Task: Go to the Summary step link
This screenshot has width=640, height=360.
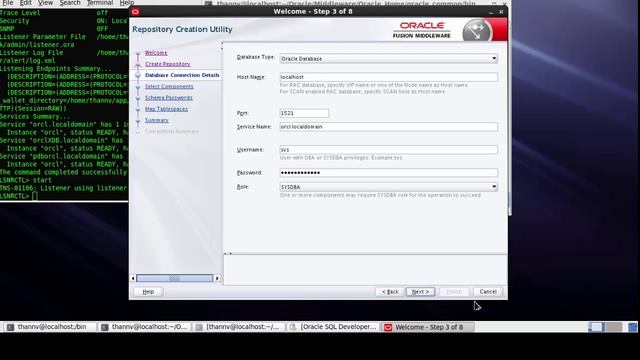Action: 157,120
